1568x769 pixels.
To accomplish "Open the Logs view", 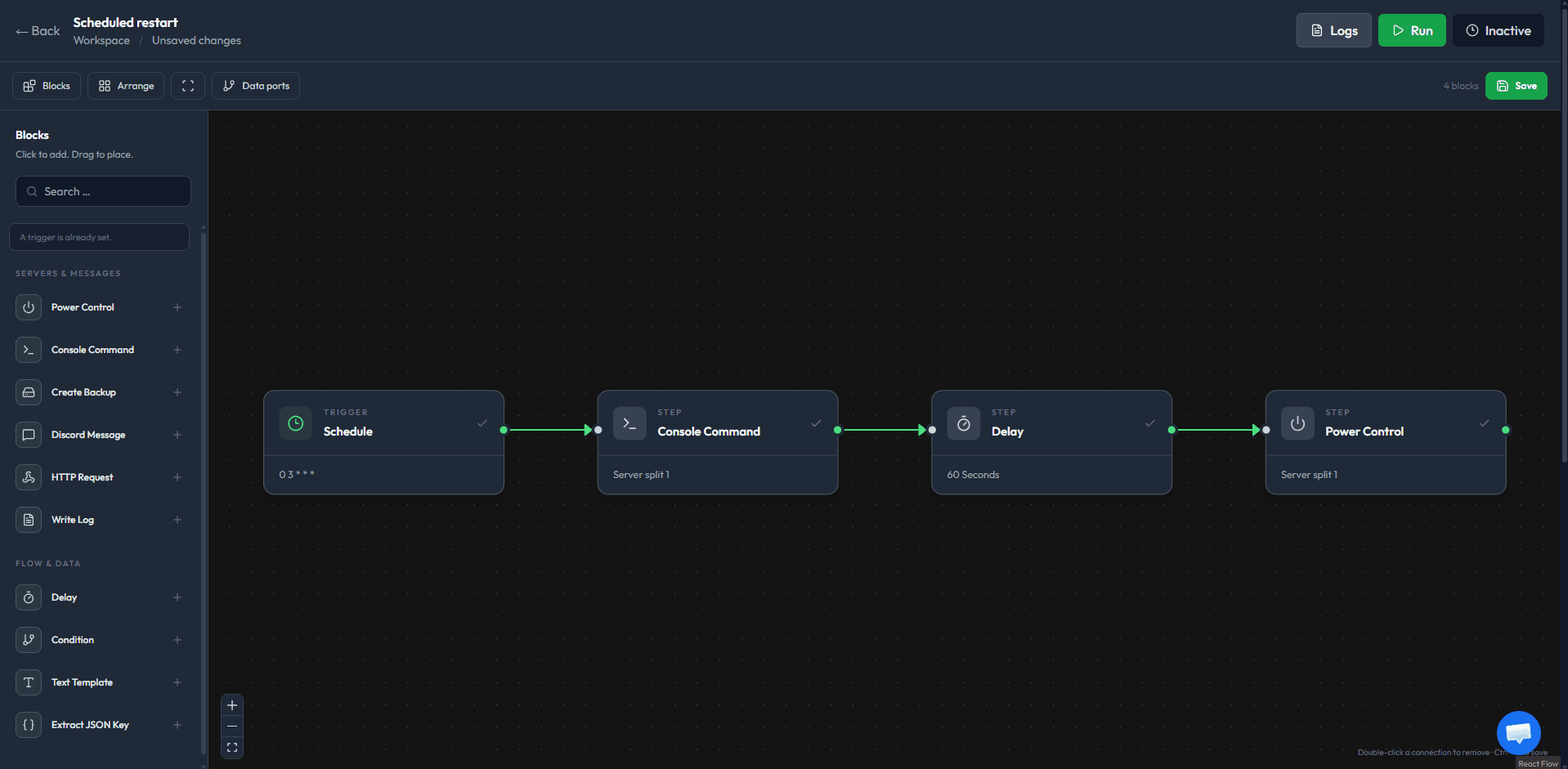I will [x=1334, y=30].
